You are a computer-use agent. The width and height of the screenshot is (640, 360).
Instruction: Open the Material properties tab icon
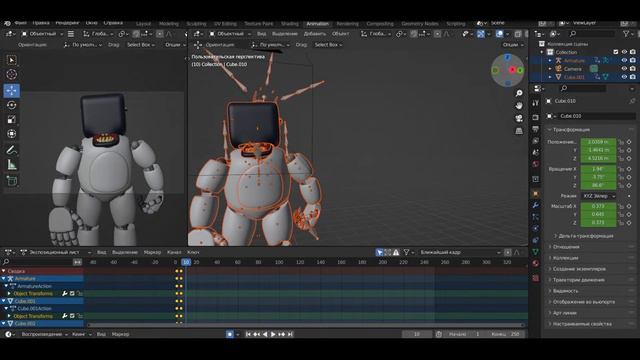click(x=536, y=263)
